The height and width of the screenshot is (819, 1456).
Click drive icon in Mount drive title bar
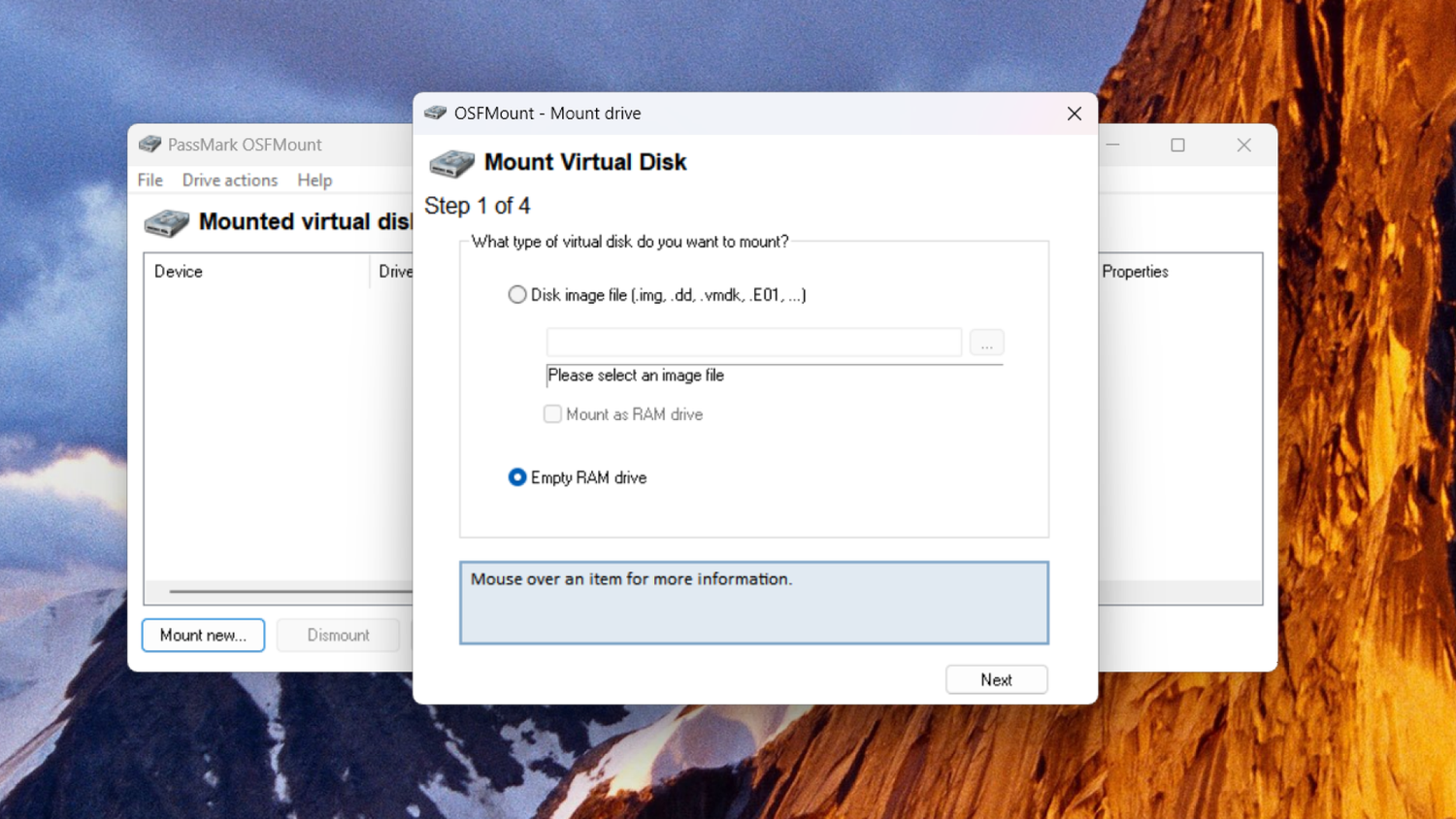click(436, 114)
